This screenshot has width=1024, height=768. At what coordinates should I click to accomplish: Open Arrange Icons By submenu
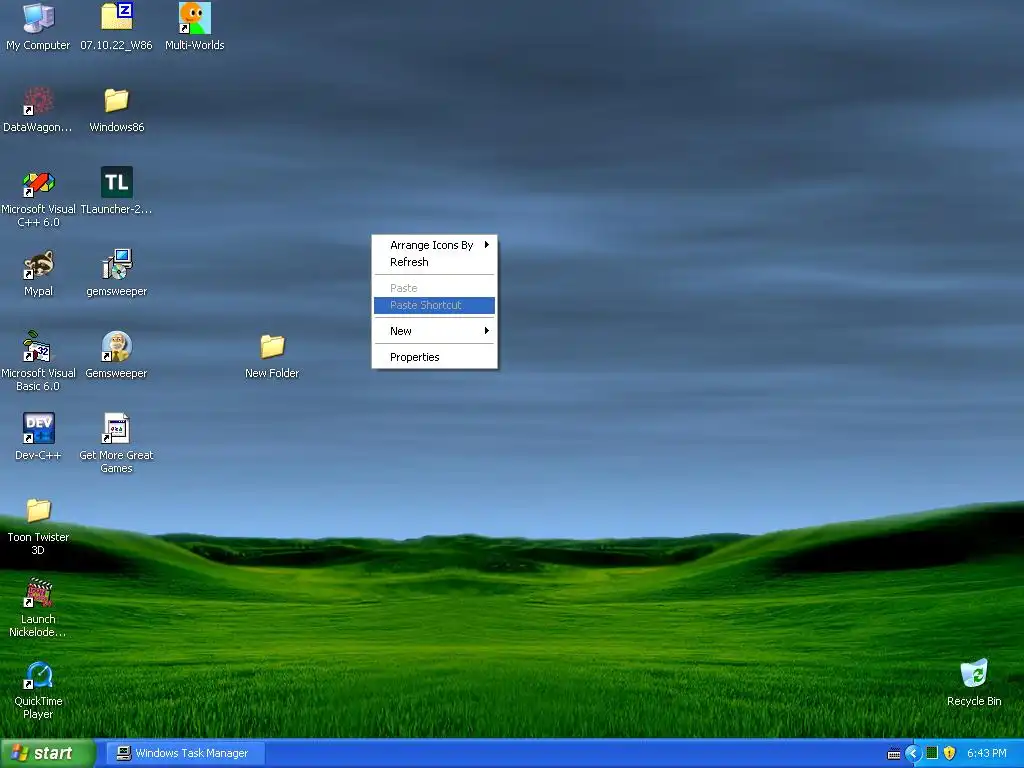point(434,245)
